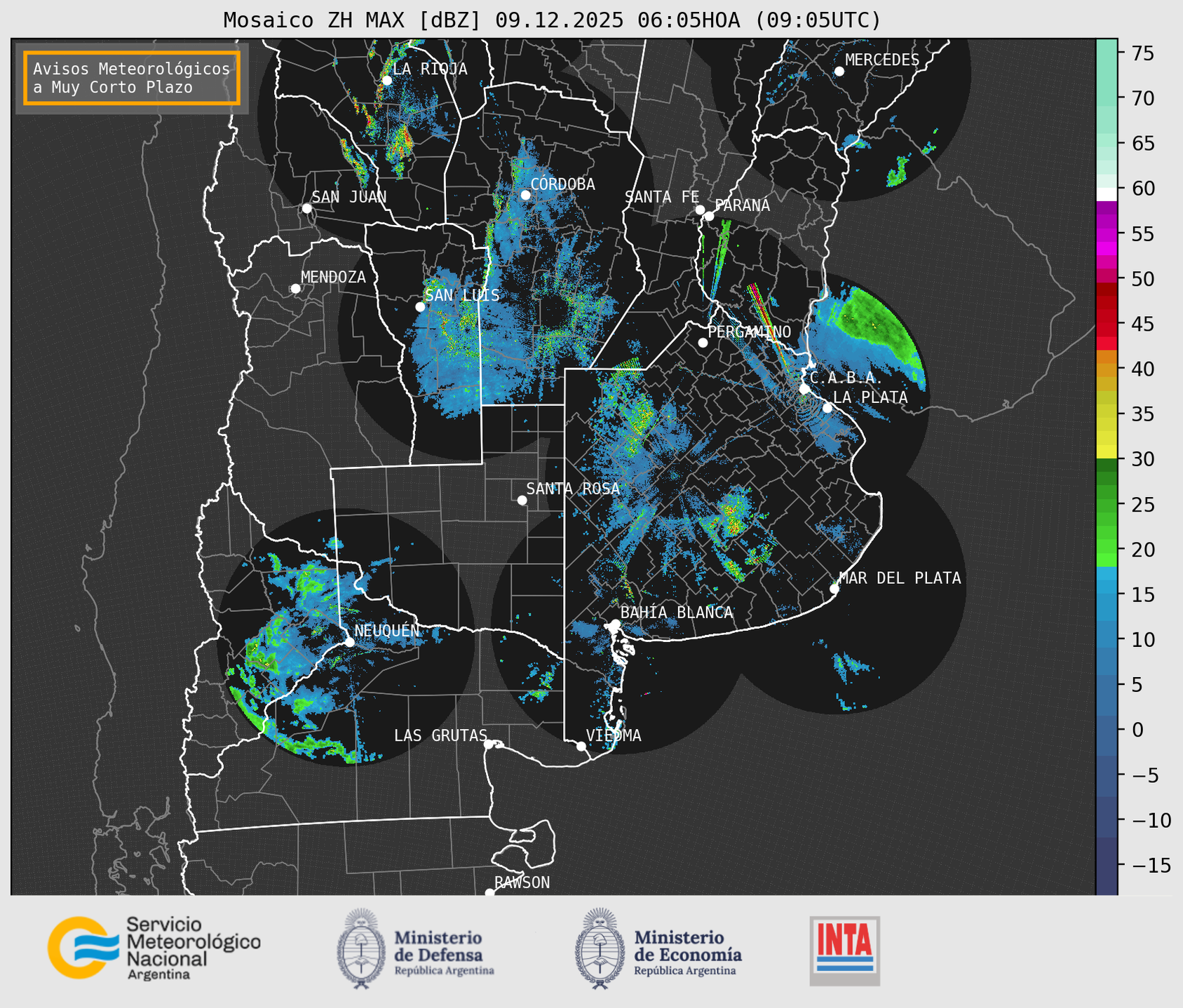Click the 40 dBZ label on color scale
Viewport: 1183px width, 1008px height.
(1142, 369)
